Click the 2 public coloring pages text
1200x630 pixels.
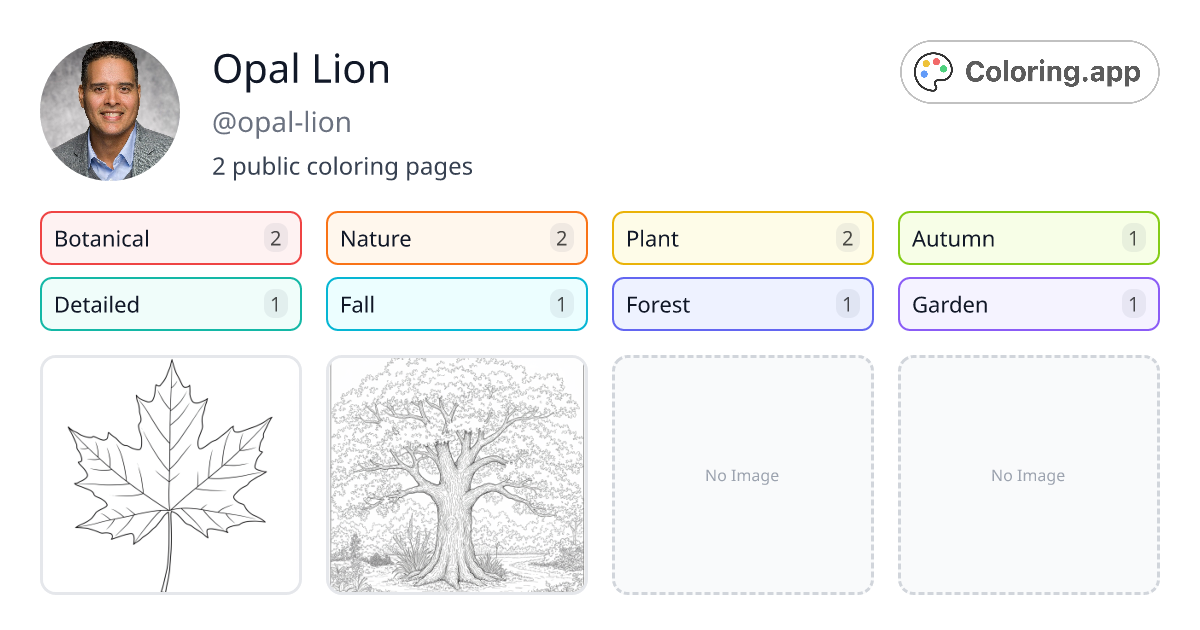(x=342, y=166)
